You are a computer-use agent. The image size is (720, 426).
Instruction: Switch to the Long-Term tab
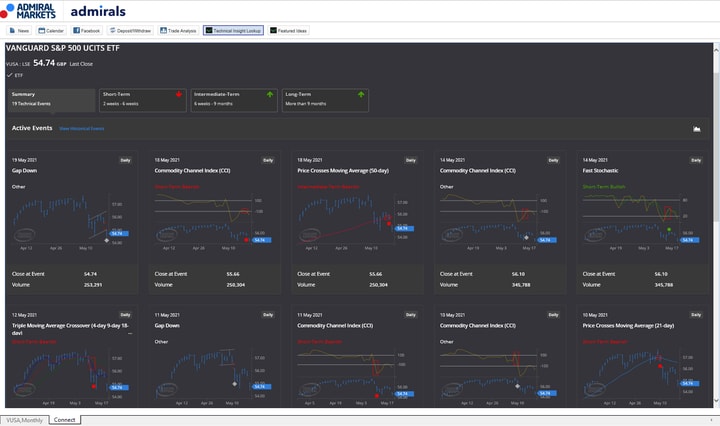click(325, 100)
